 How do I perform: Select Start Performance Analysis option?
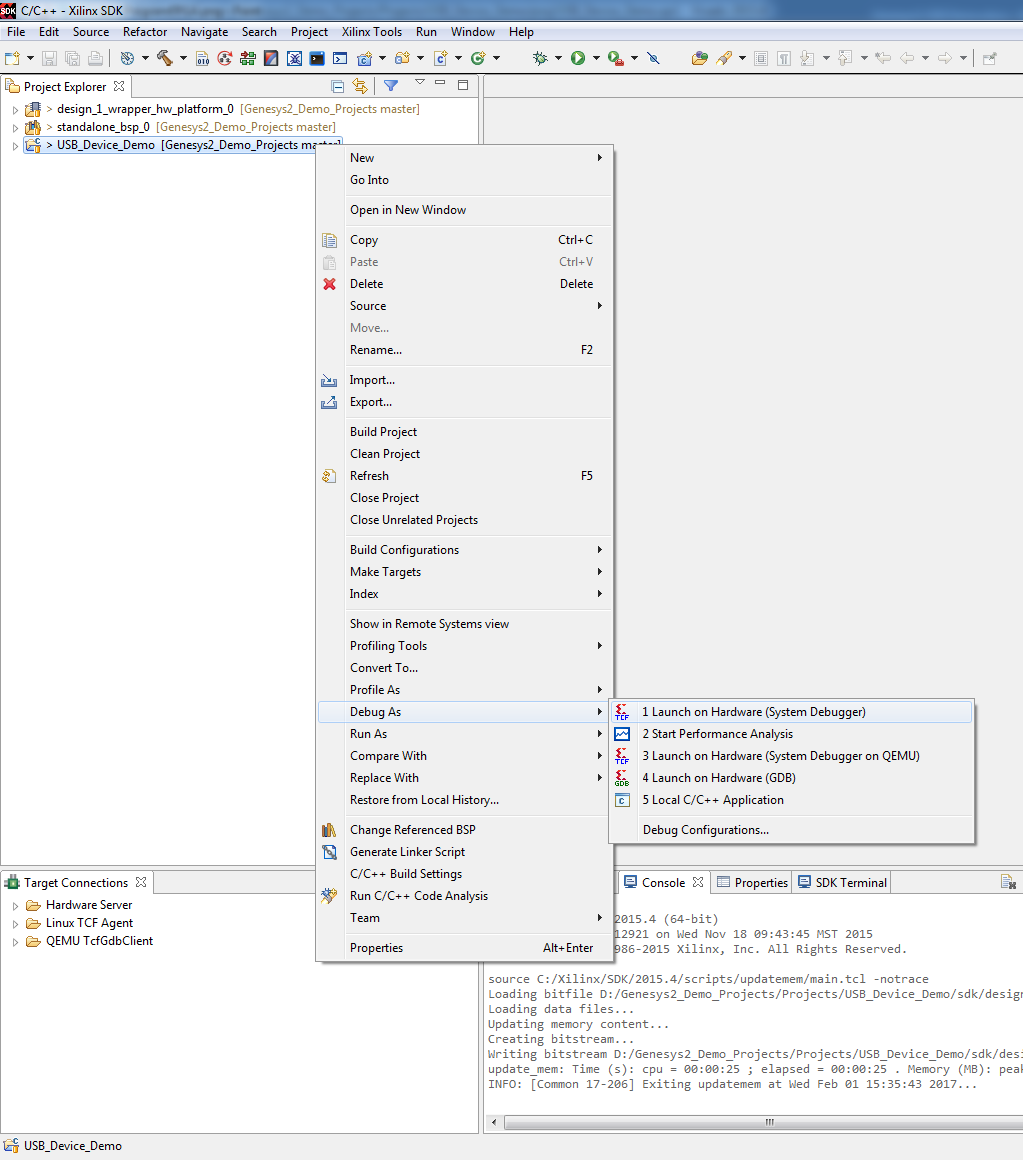792,734
